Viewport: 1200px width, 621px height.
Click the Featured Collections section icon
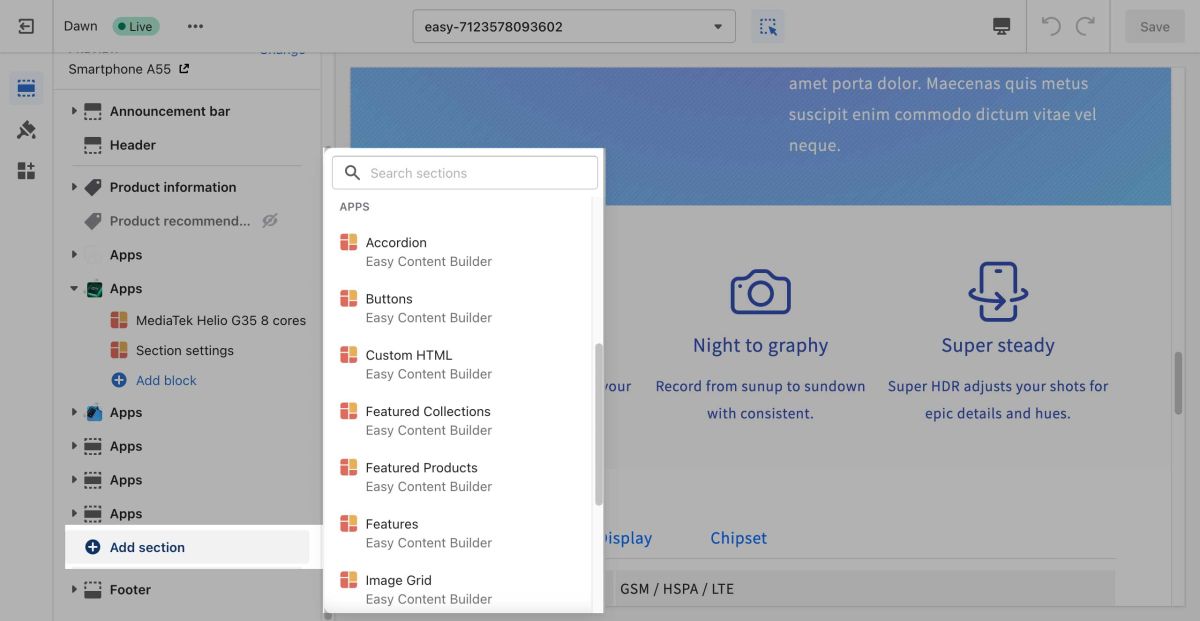(348, 411)
